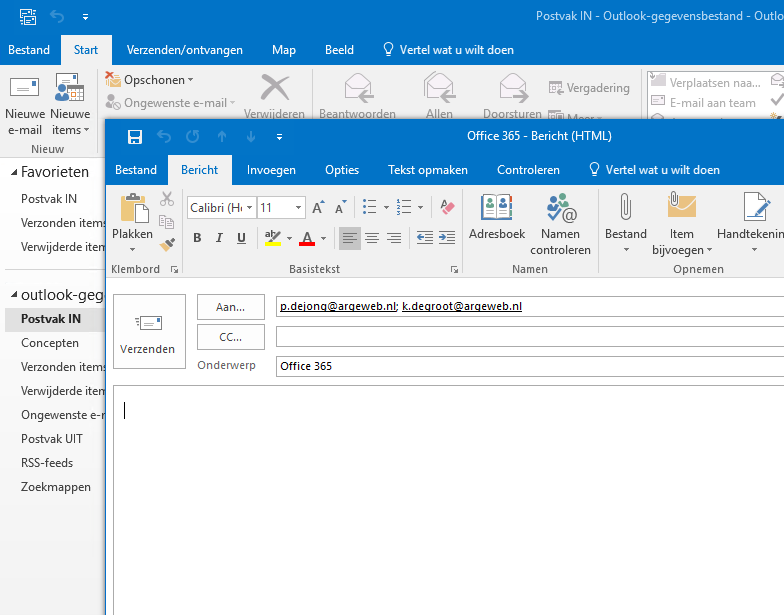Decrease font size with small A icon

coord(340,207)
